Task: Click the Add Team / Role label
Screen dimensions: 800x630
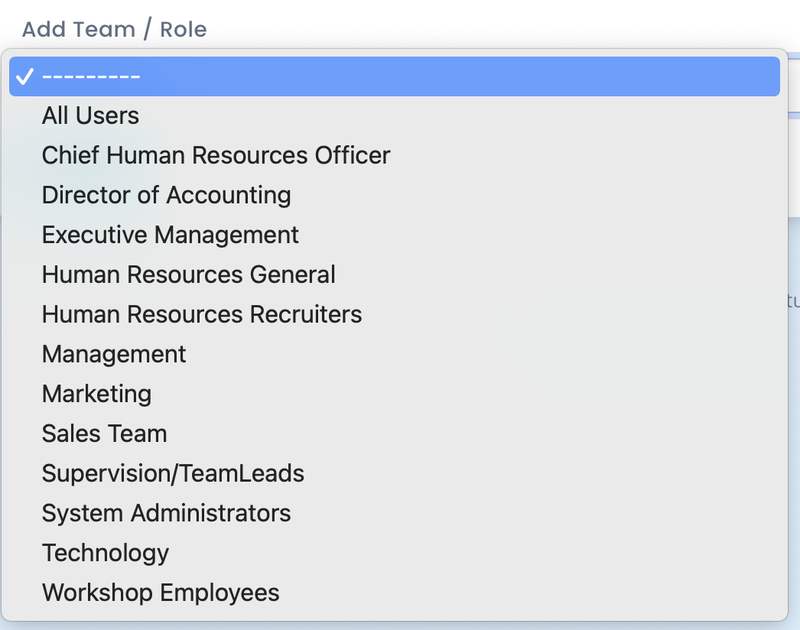Action: point(114,29)
